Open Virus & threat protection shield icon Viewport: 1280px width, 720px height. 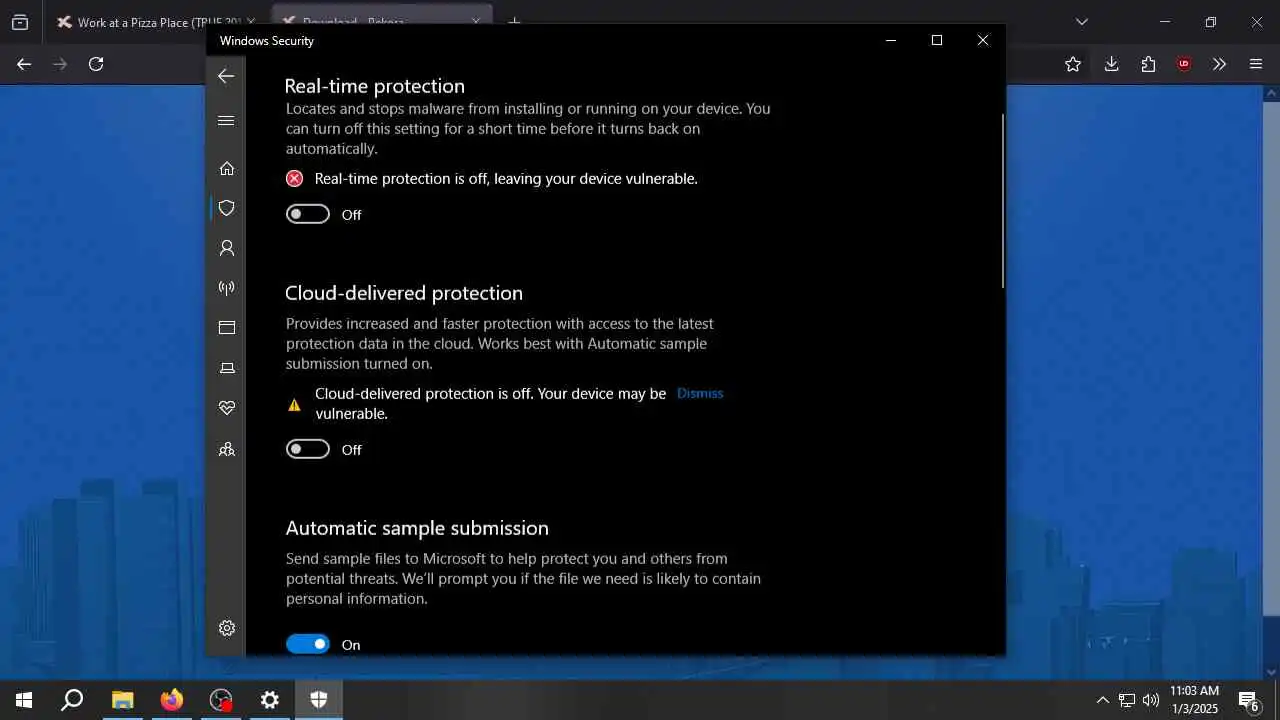click(227, 208)
